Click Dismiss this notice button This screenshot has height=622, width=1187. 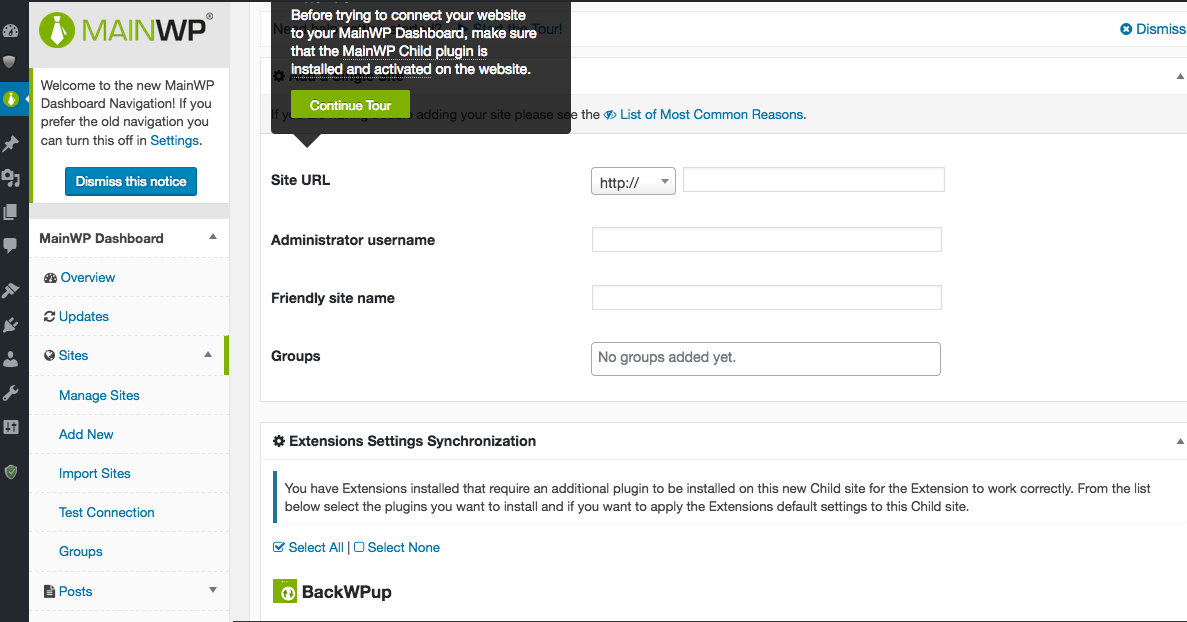[x=131, y=182]
